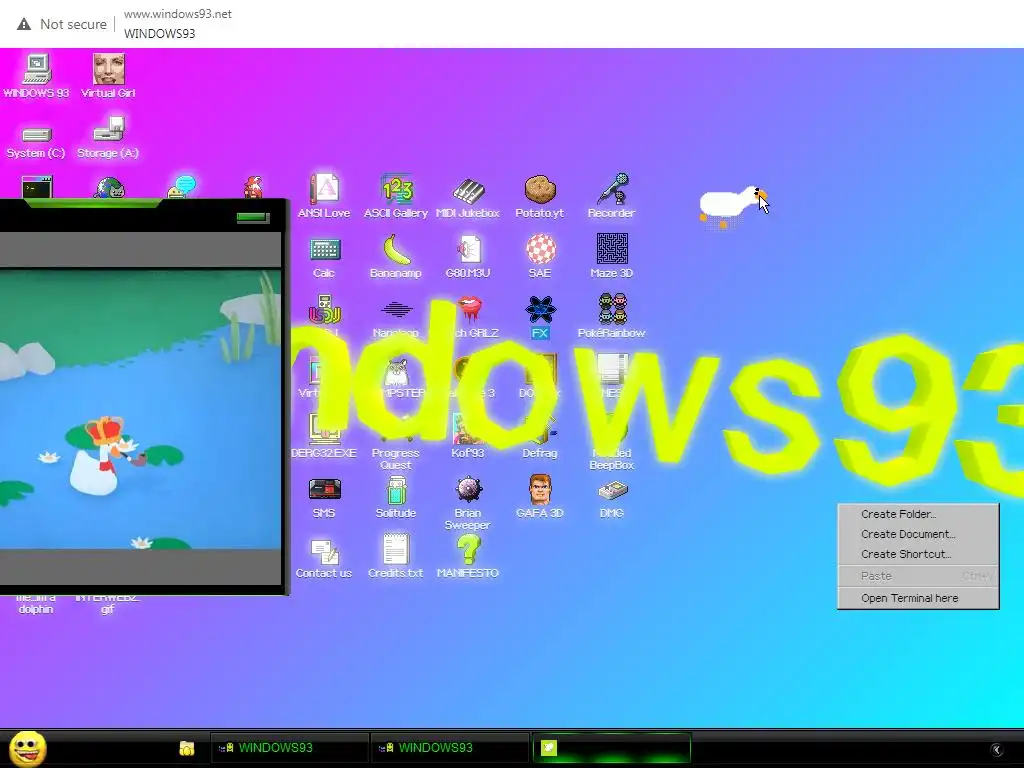The image size is (1024, 768).
Task: Open the smiley face start button
Action: [x=27, y=748]
